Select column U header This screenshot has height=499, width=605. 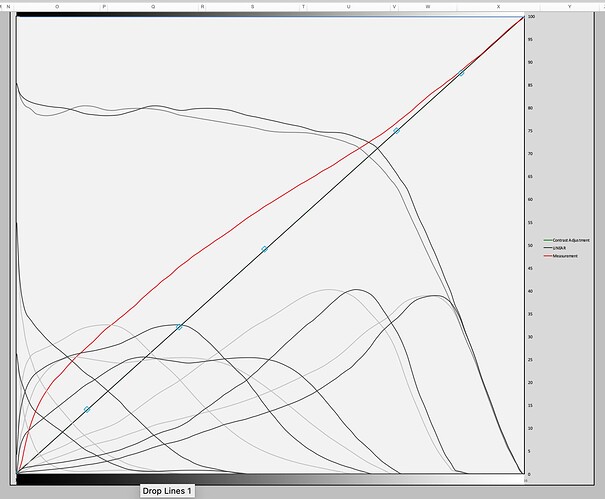pos(348,6)
